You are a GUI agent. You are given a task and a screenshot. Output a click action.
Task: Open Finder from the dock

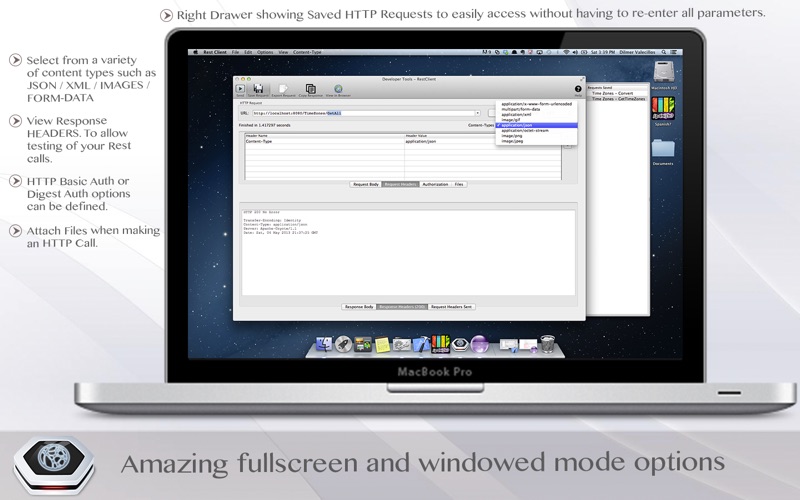click(x=324, y=344)
